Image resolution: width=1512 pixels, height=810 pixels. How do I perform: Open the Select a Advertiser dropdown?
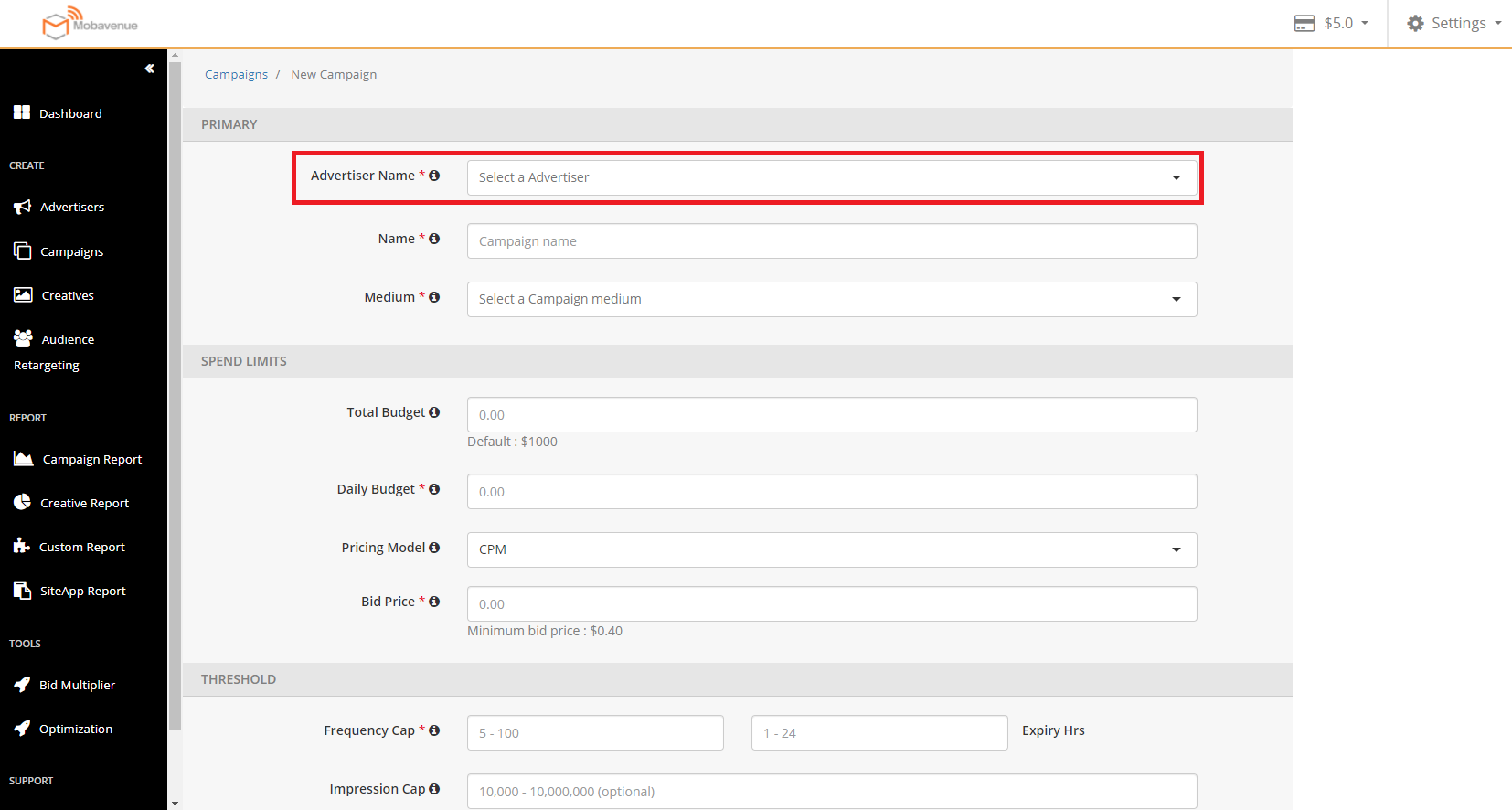click(x=831, y=177)
